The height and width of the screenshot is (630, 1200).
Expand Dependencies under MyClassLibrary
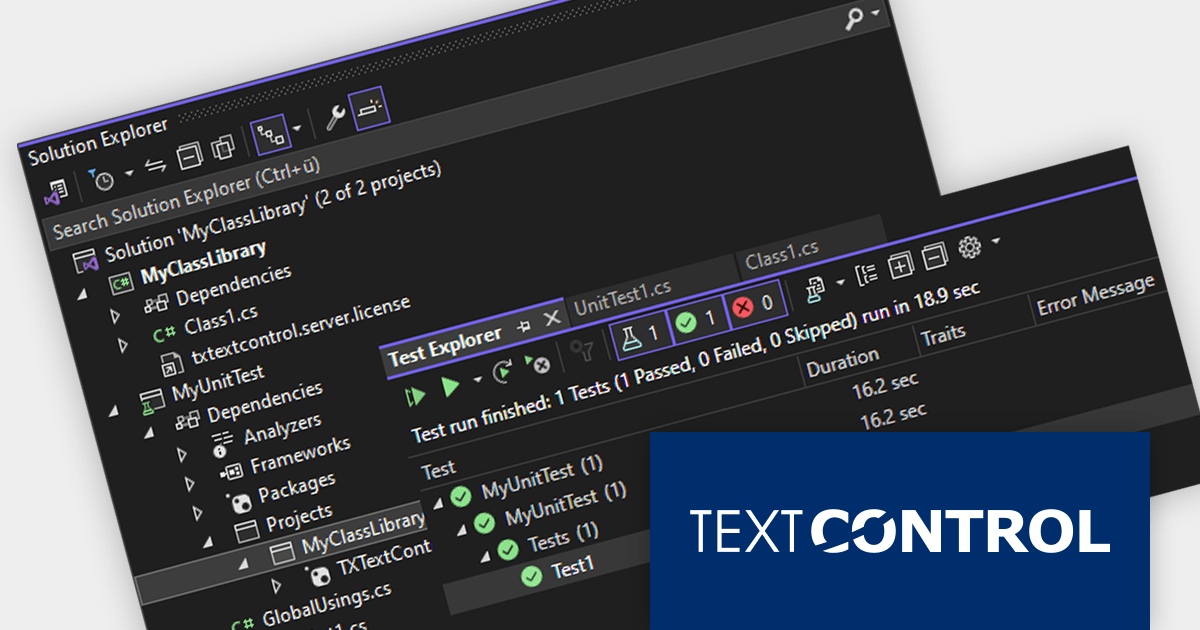[115, 316]
